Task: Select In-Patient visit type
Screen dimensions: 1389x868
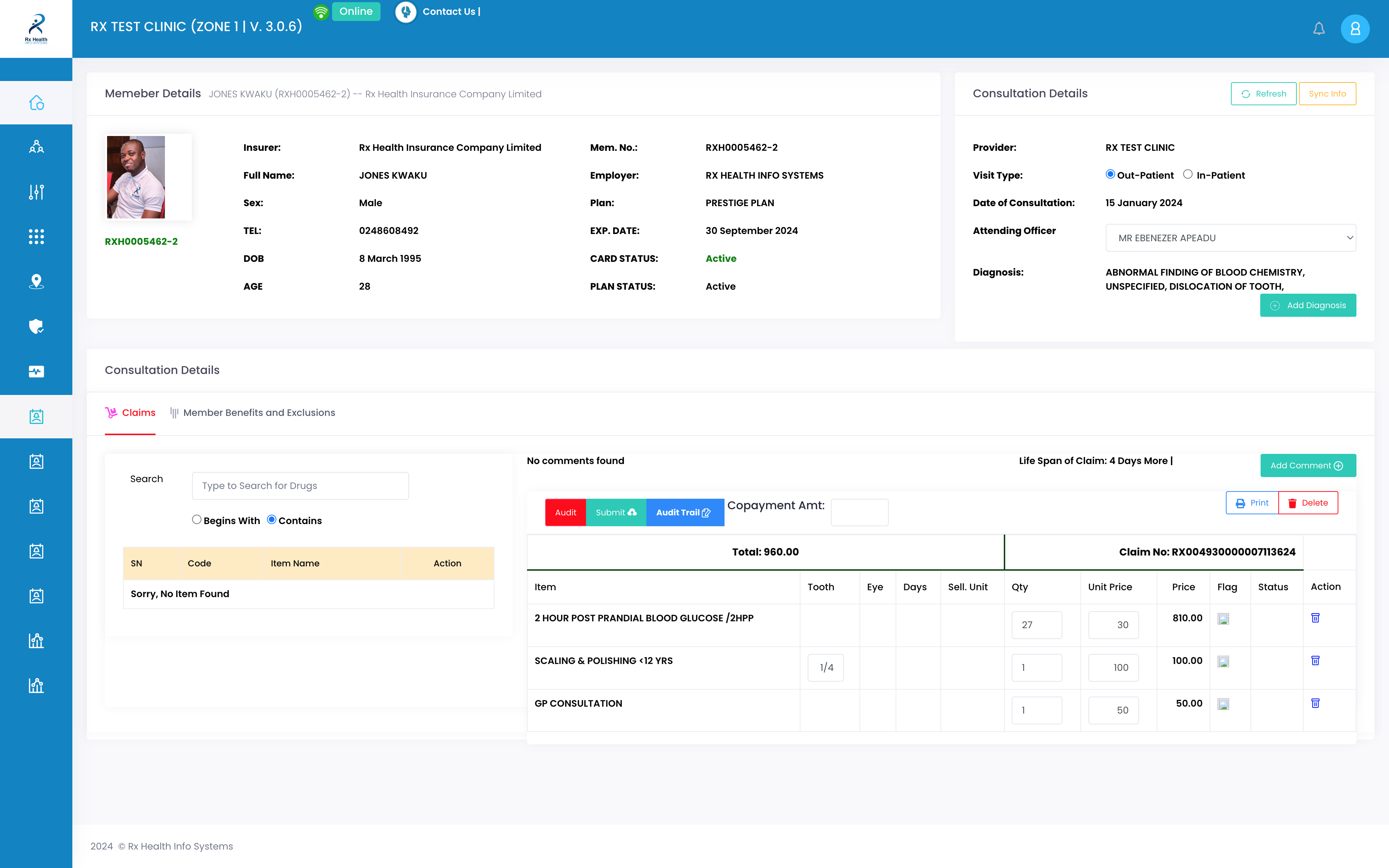Action: click(x=1188, y=175)
